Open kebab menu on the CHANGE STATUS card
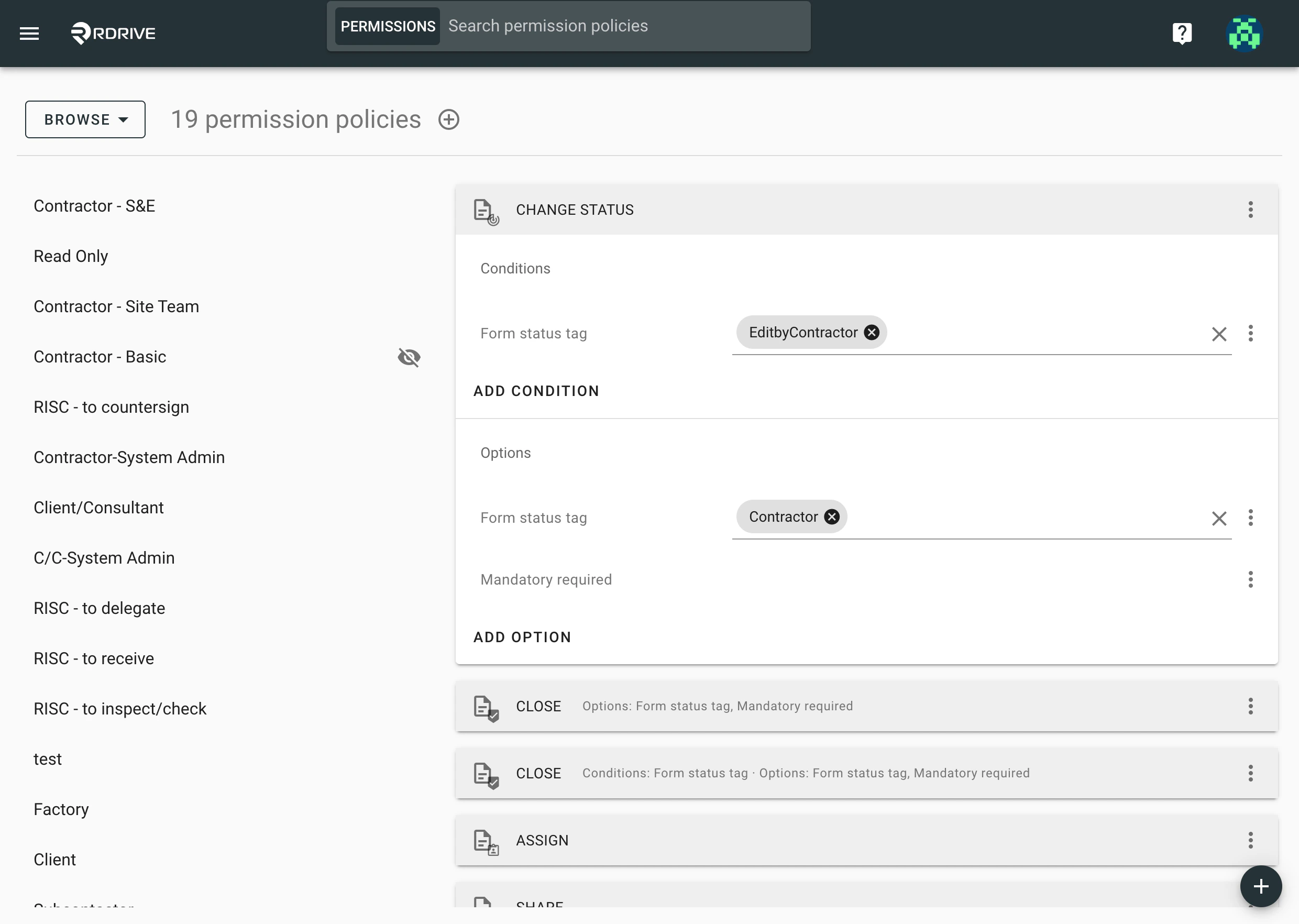 click(1250, 210)
